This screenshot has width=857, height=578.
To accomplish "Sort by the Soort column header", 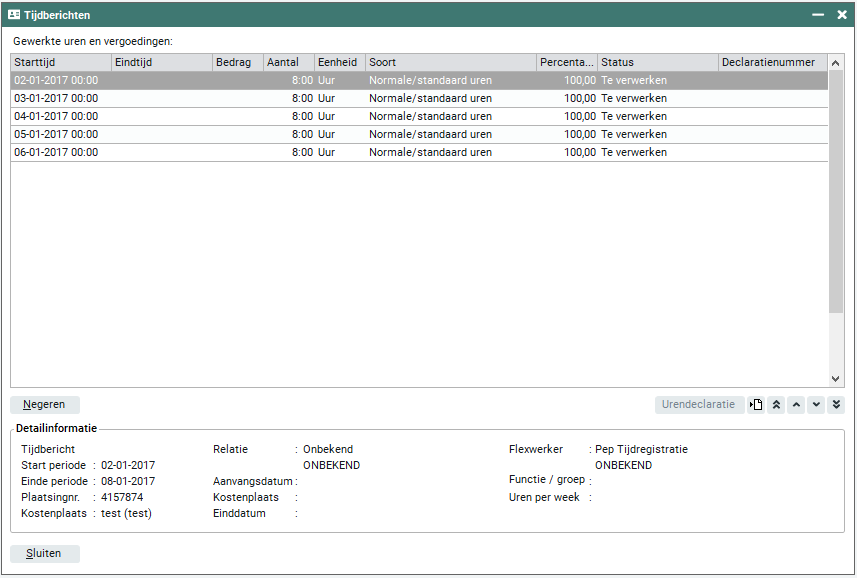I will [450, 62].
